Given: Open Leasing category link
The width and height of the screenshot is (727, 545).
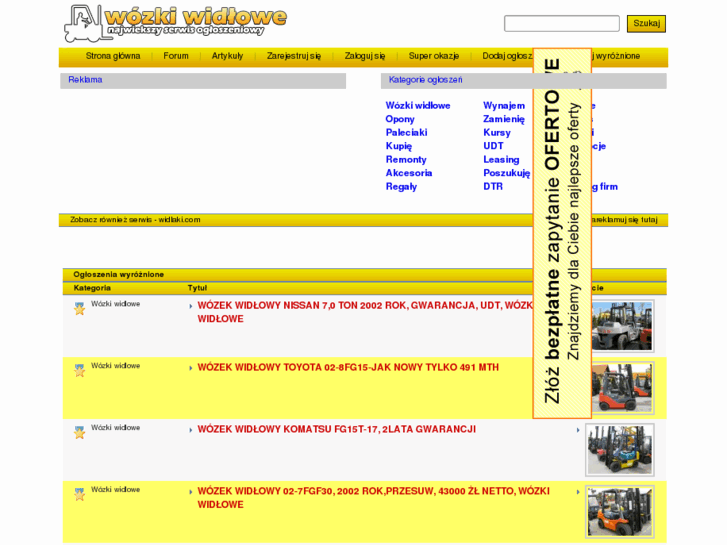Looking at the screenshot, I should [x=501, y=160].
